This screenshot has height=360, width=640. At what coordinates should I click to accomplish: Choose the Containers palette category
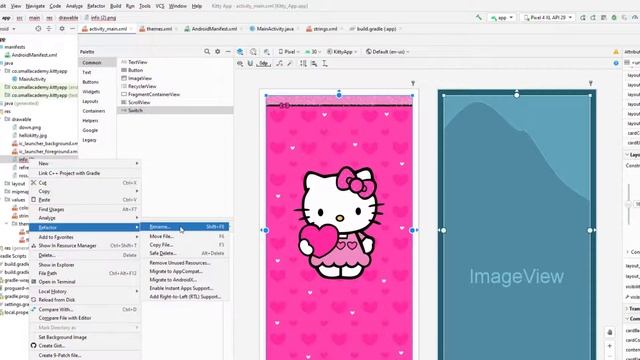pos(93,111)
